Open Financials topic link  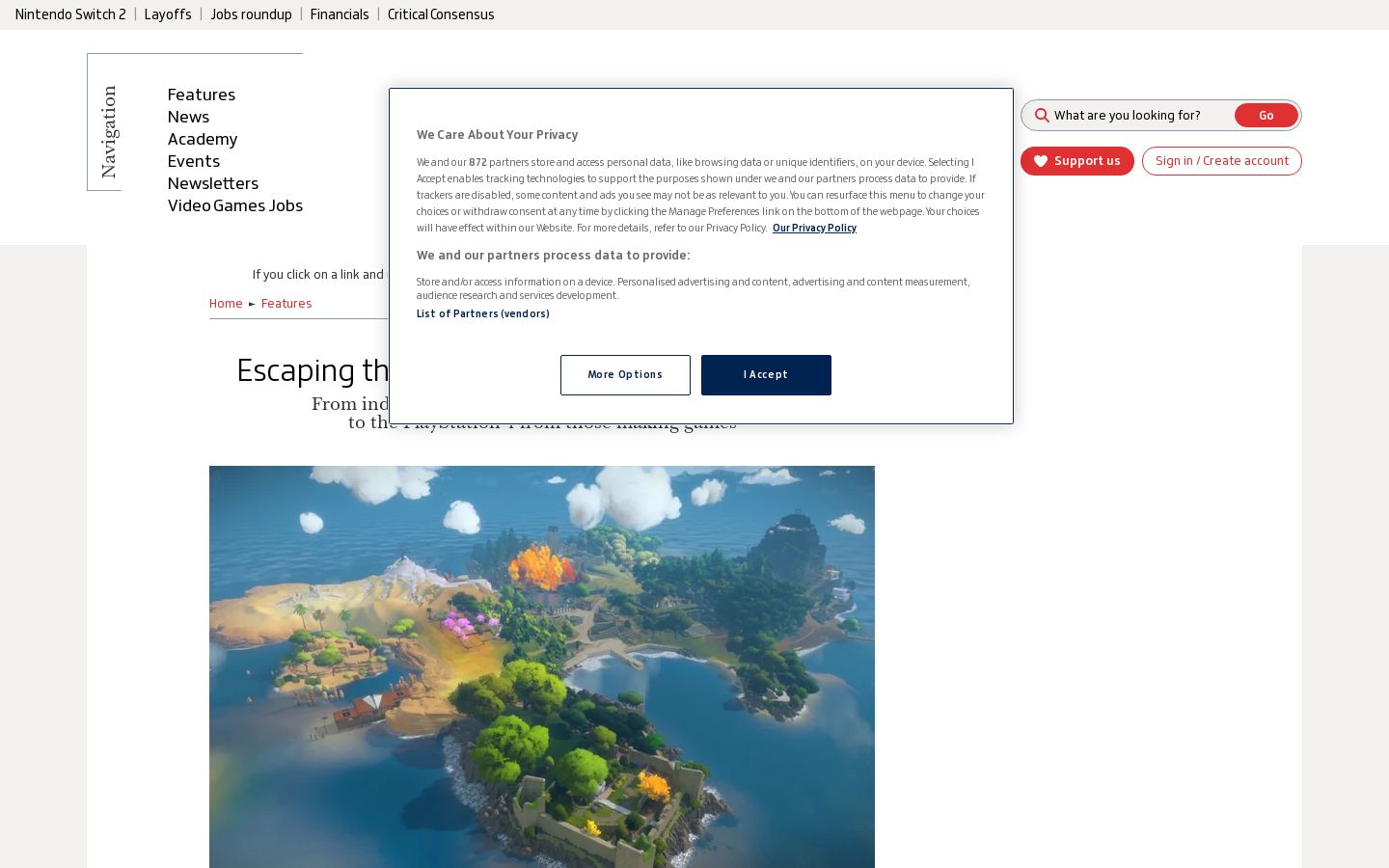click(340, 14)
